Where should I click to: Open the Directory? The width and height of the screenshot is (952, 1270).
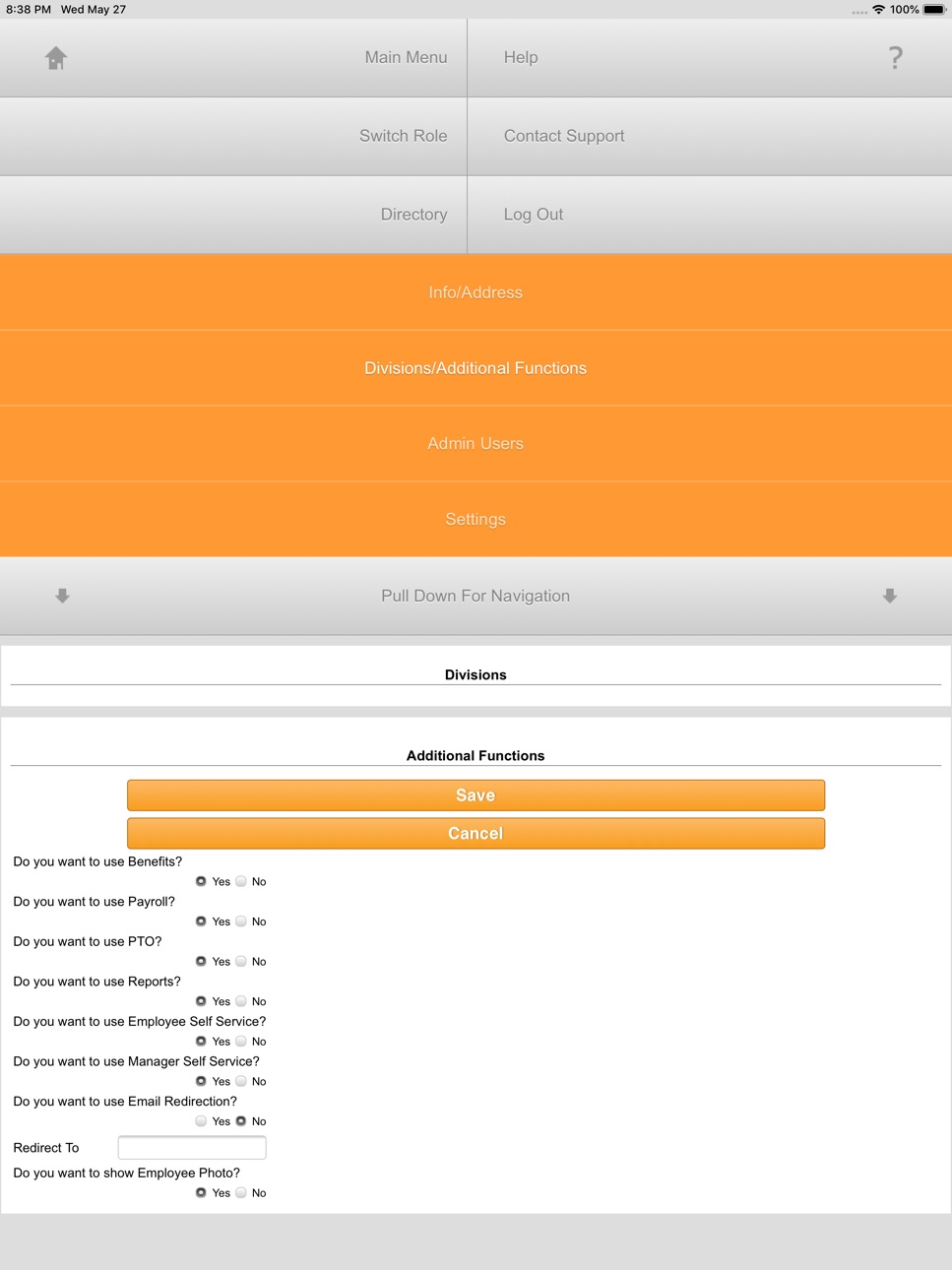pos(233,215)
